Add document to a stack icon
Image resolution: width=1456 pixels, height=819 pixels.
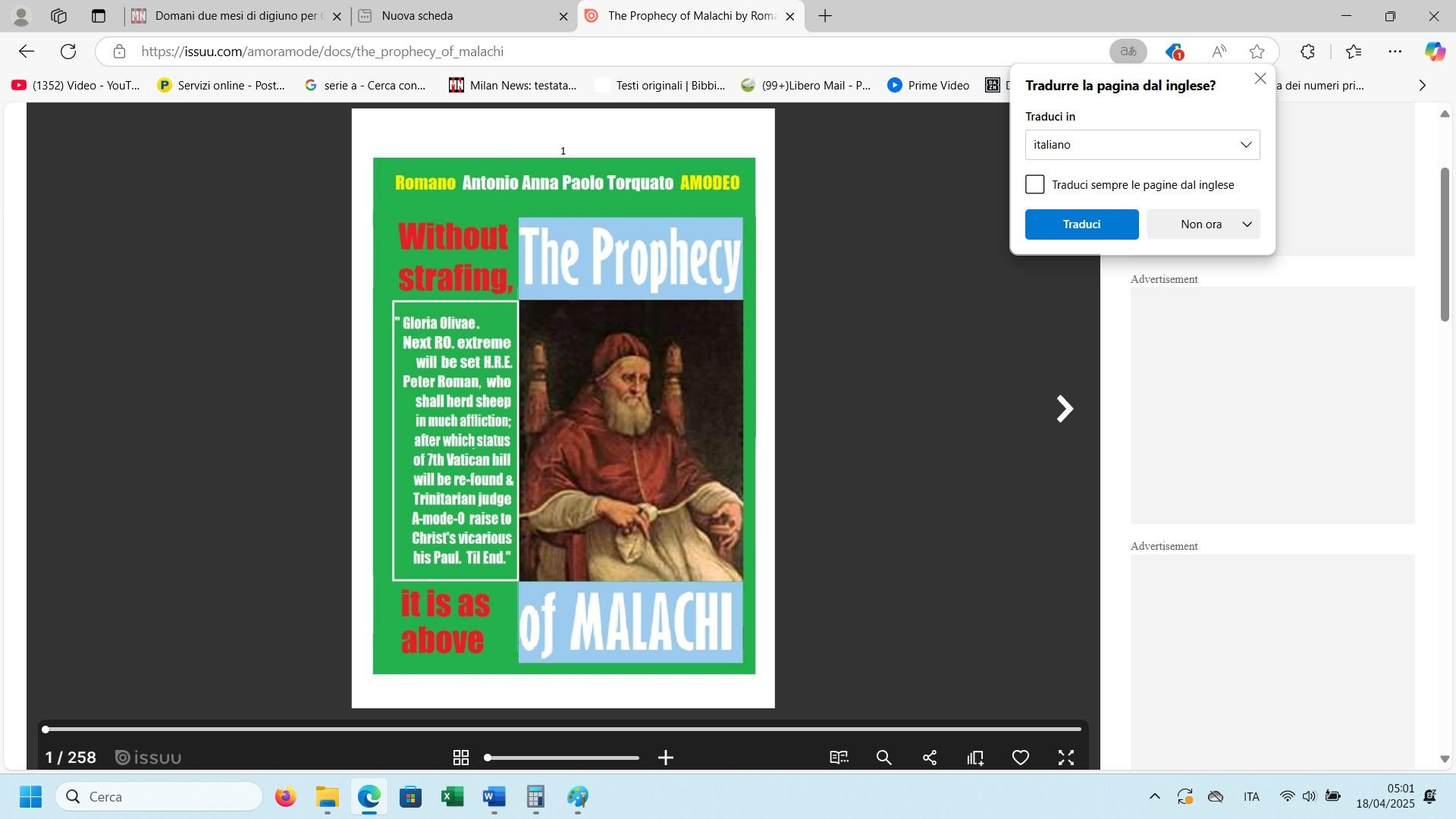975,758
